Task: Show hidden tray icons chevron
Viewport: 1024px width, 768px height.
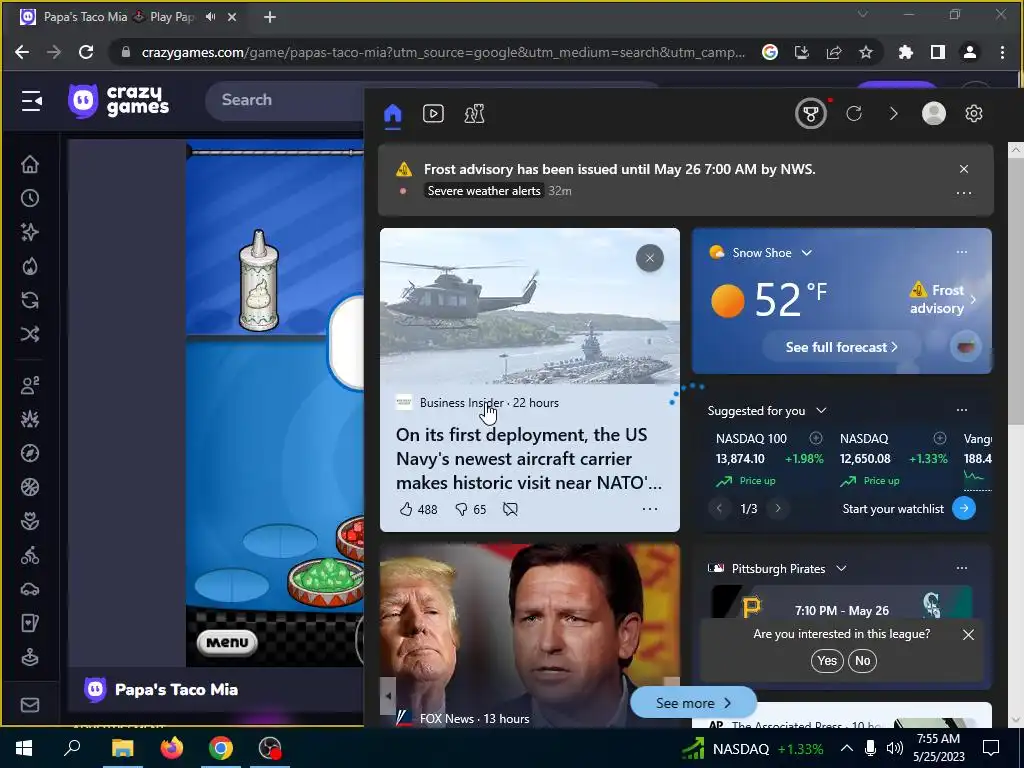Action: click(x=846, y=748)
